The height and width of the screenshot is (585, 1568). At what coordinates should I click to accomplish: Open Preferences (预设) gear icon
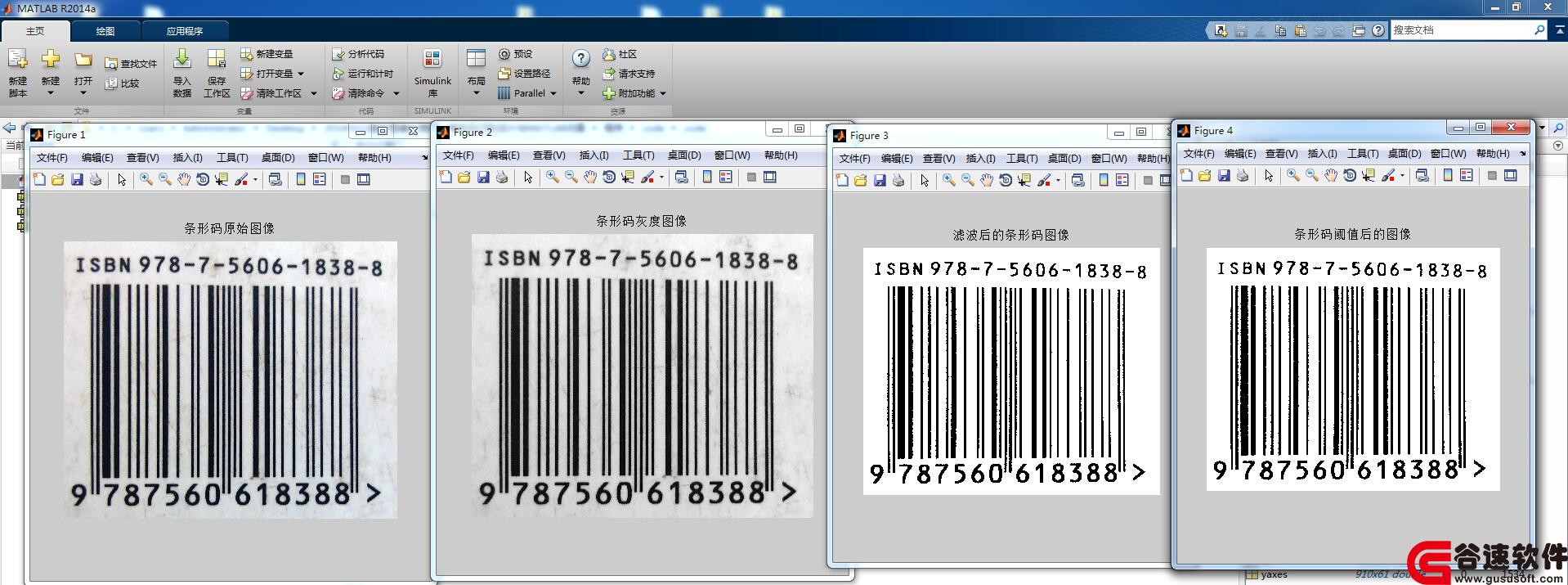tap(504, 54)
